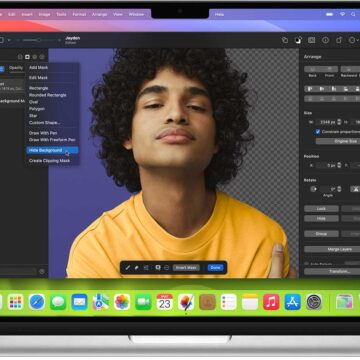Open Safari from the Dock

click(x=37, y=302)
